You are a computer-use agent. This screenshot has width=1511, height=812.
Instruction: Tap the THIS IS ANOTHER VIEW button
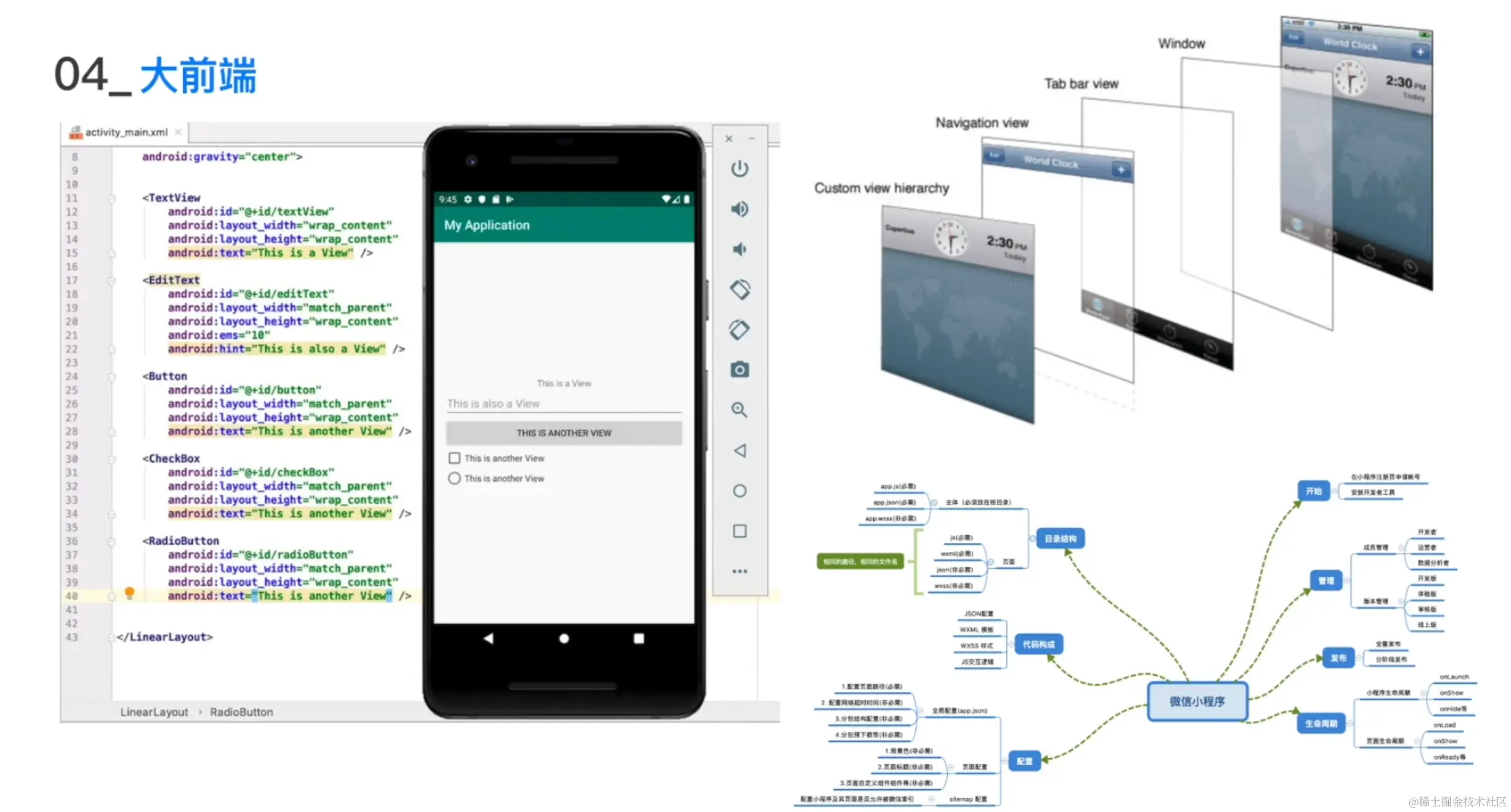click(564, 432)
